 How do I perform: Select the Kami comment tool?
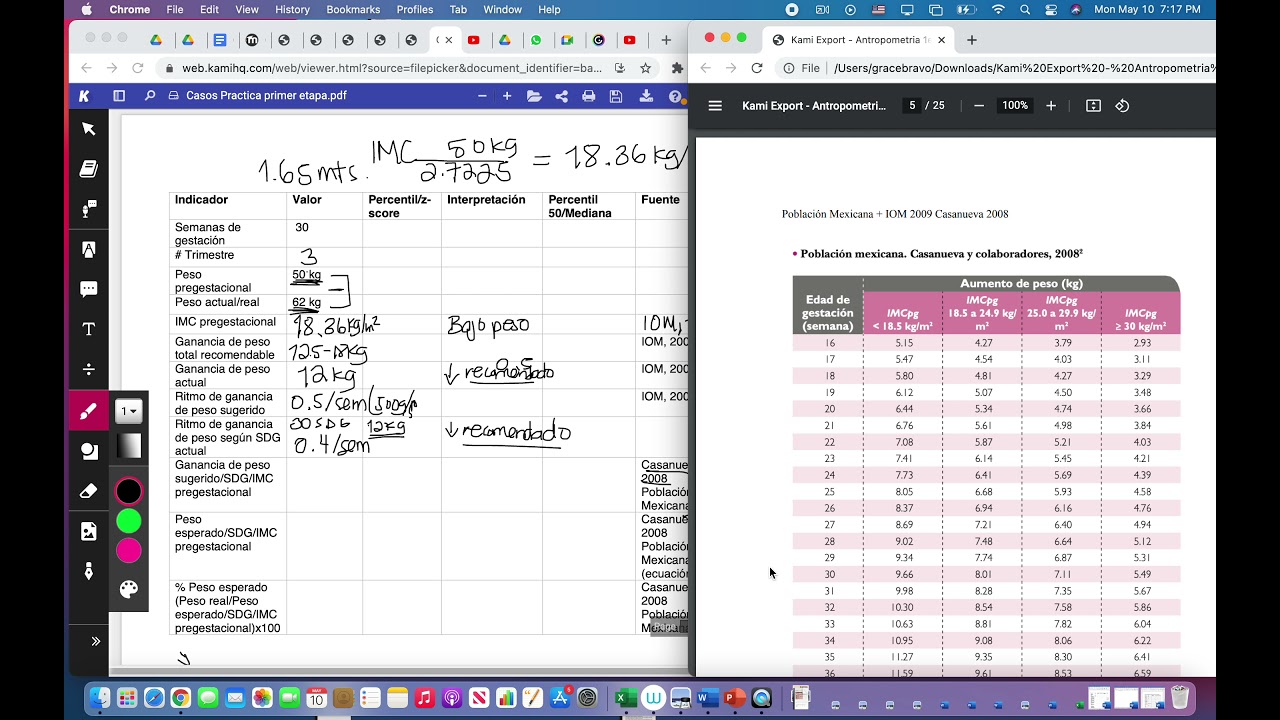click(x=88, y=289)
